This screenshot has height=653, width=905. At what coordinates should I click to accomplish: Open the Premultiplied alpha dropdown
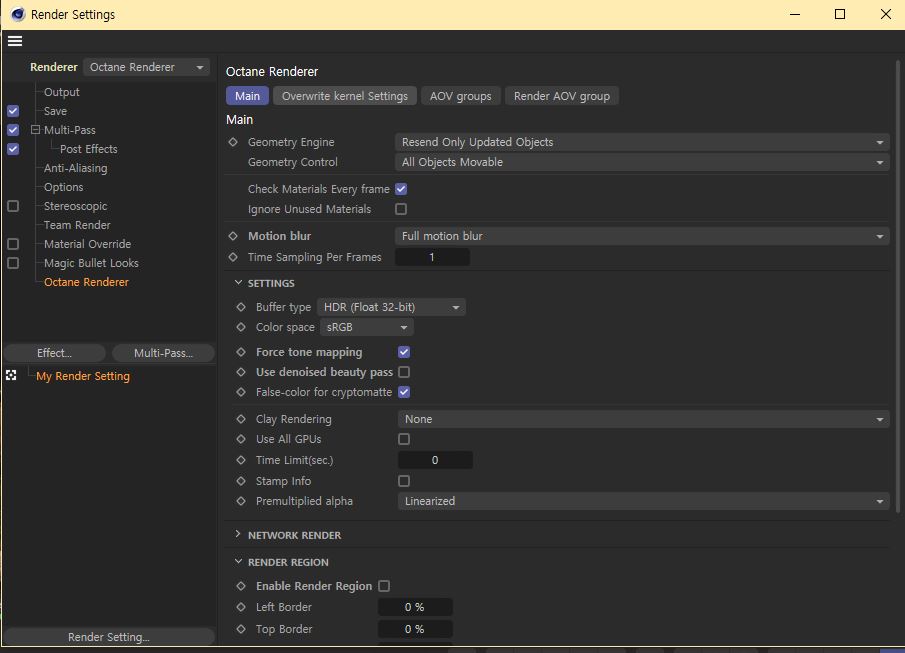click(x=644, y=501)
